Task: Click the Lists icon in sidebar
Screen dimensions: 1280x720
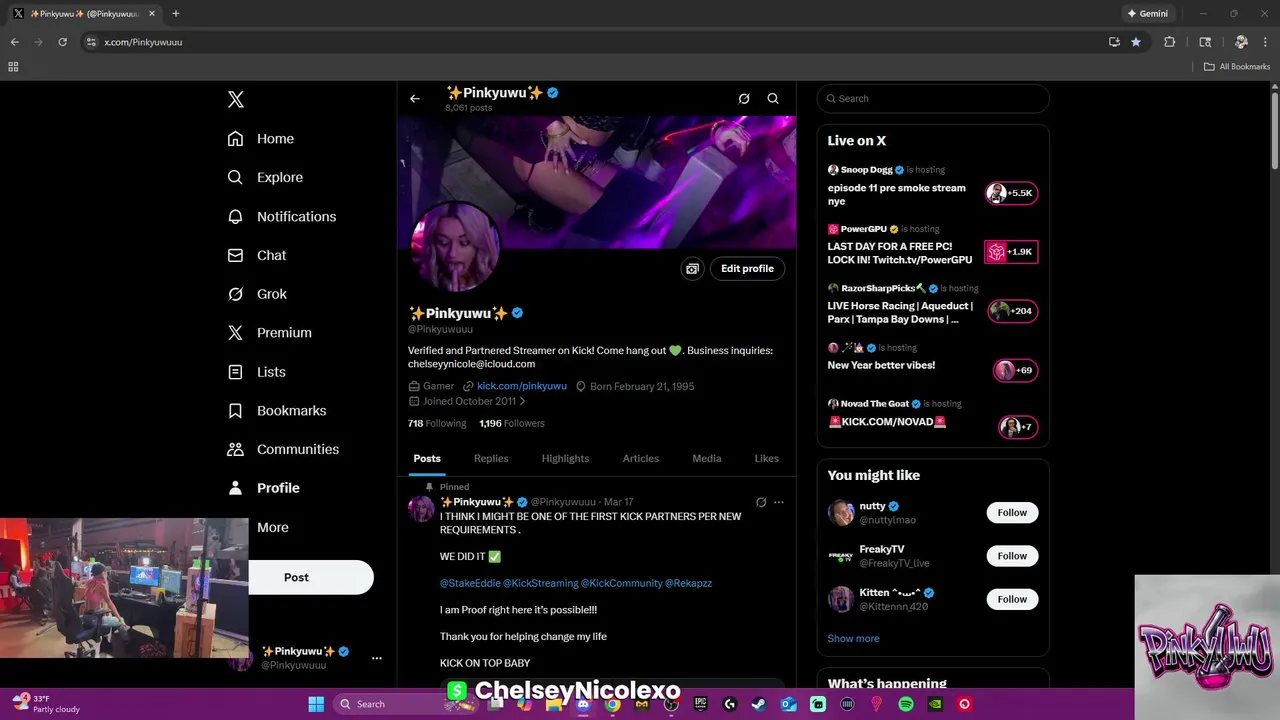Action: click(235, 372)
